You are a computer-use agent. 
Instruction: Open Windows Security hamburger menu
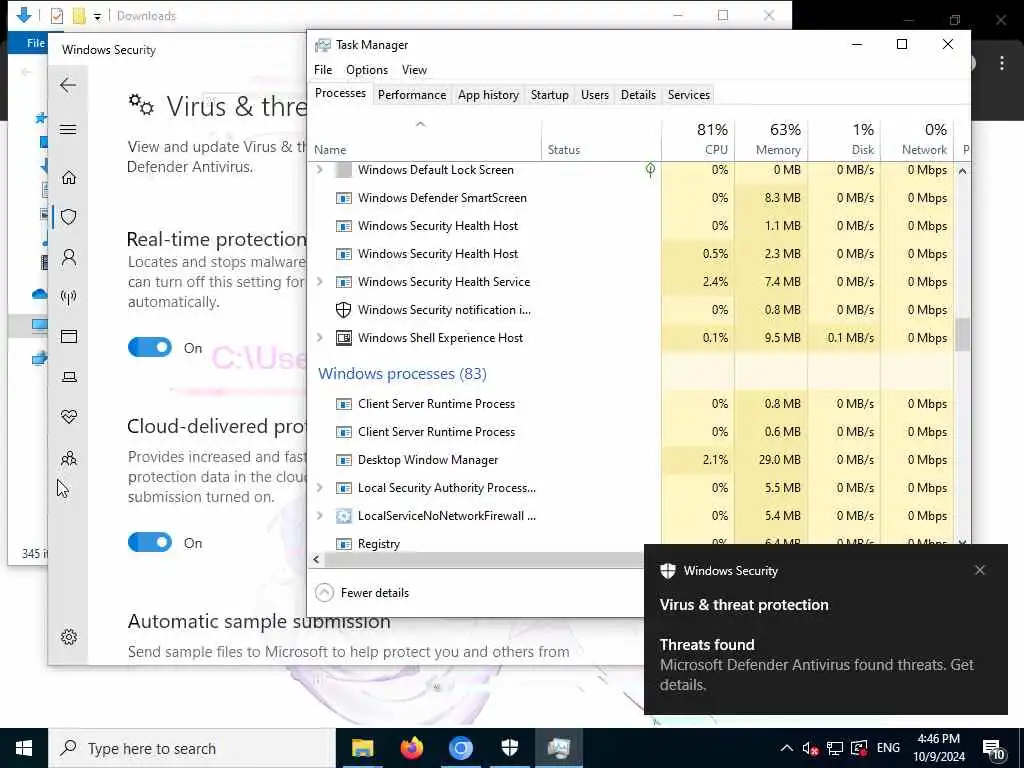[x=68, y=129]
